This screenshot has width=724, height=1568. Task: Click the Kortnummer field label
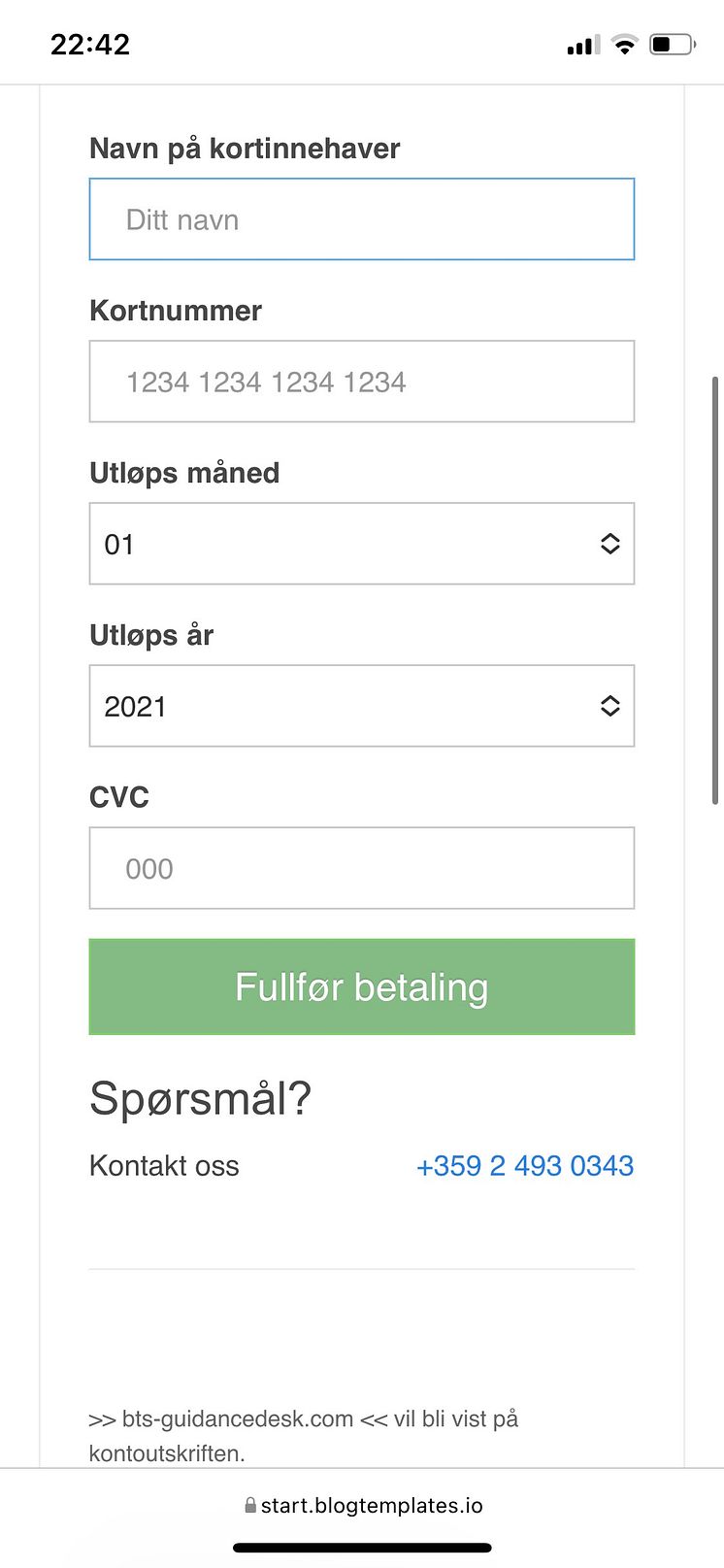176,311
